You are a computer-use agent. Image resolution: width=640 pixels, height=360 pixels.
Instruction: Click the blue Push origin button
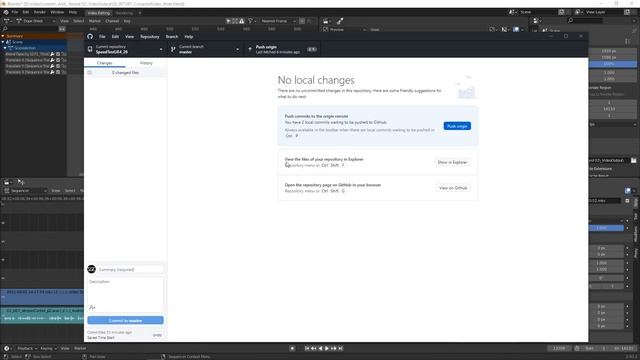[x=457, y=126]
